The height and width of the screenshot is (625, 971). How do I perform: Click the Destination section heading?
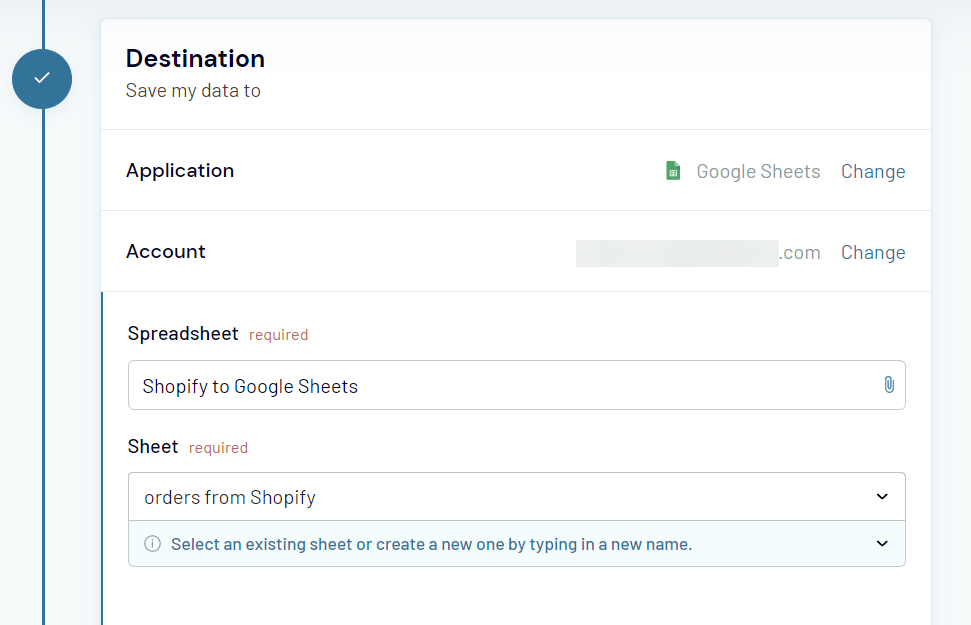[195, 58]
